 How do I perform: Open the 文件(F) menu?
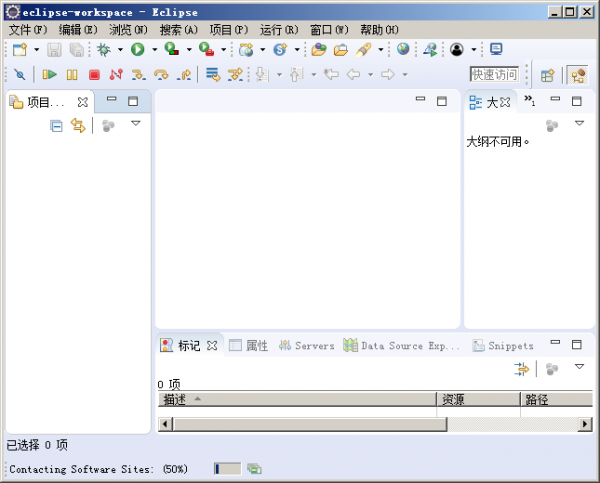(28, 29)
